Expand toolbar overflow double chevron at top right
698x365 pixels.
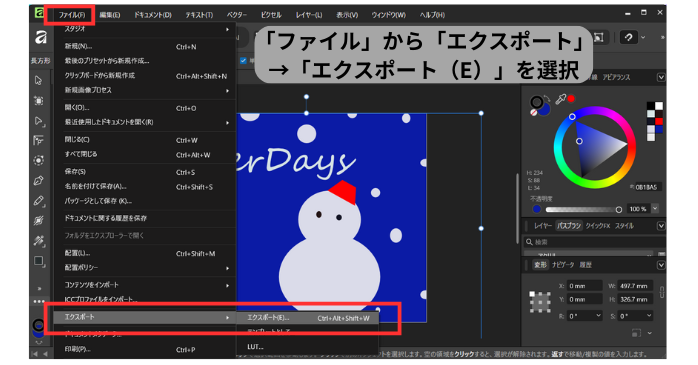click(662, 37)
